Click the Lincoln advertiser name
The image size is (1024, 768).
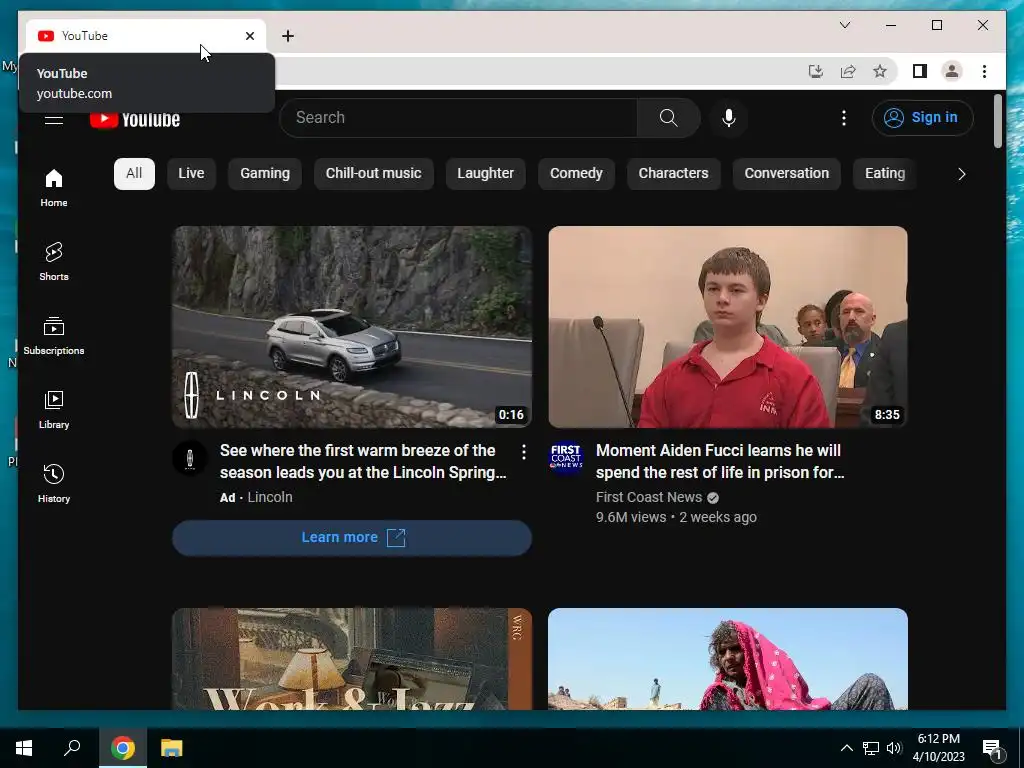(x=270, y=497)
